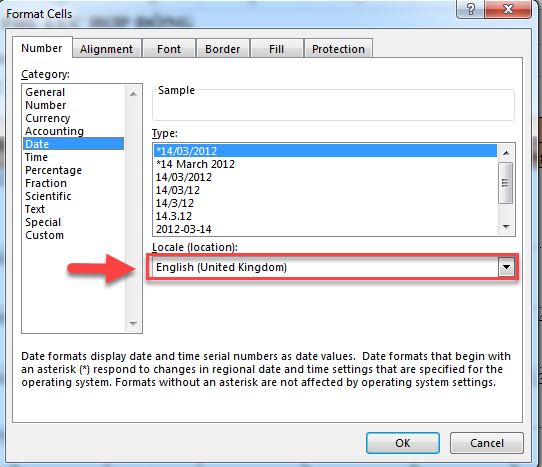This screenshot has width=542, height=467.
Task: Click the help question mark icon
Action: point(470,9)
